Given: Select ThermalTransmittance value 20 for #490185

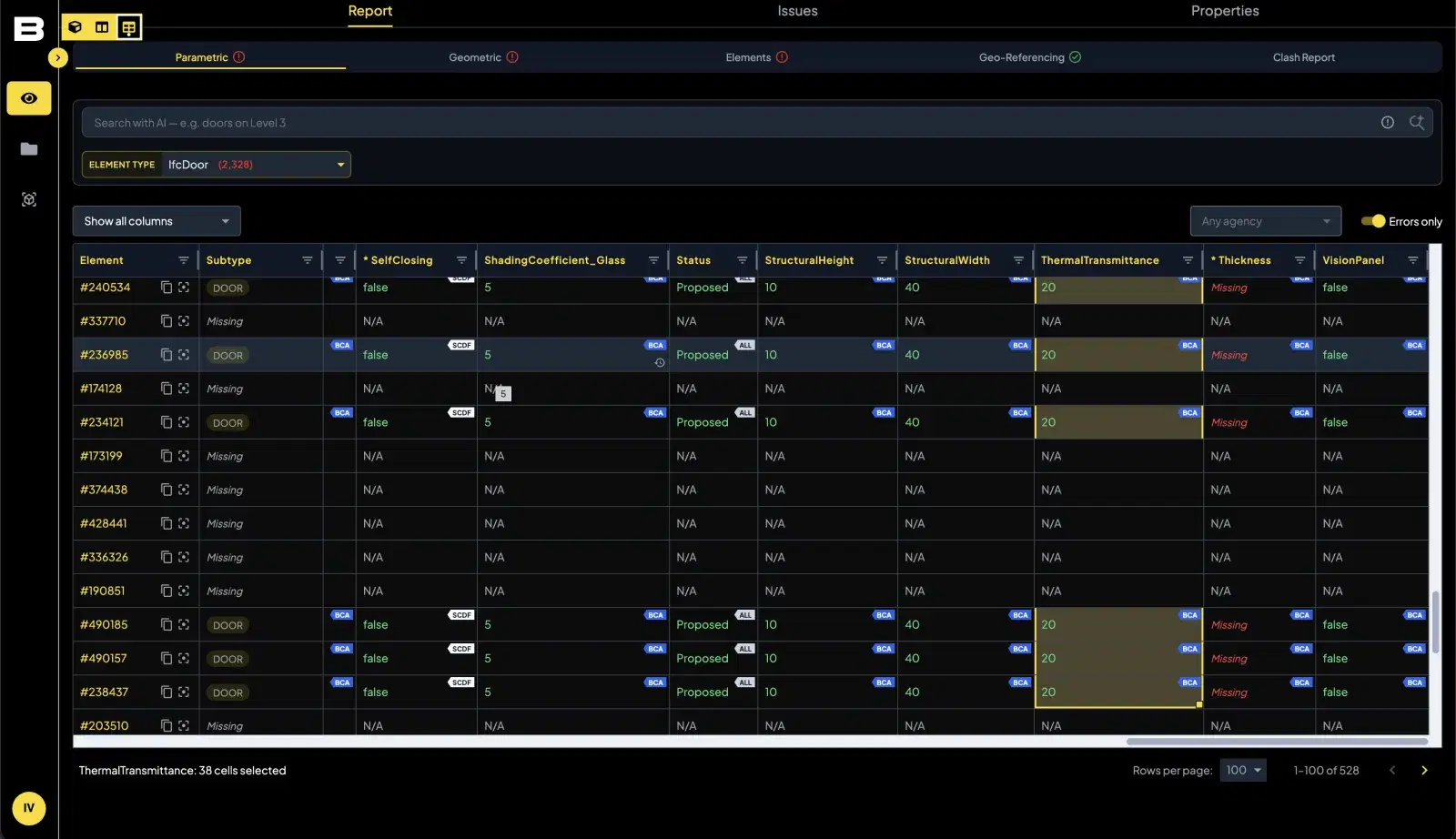Looking at the screenshot, I should [1118, 624].
